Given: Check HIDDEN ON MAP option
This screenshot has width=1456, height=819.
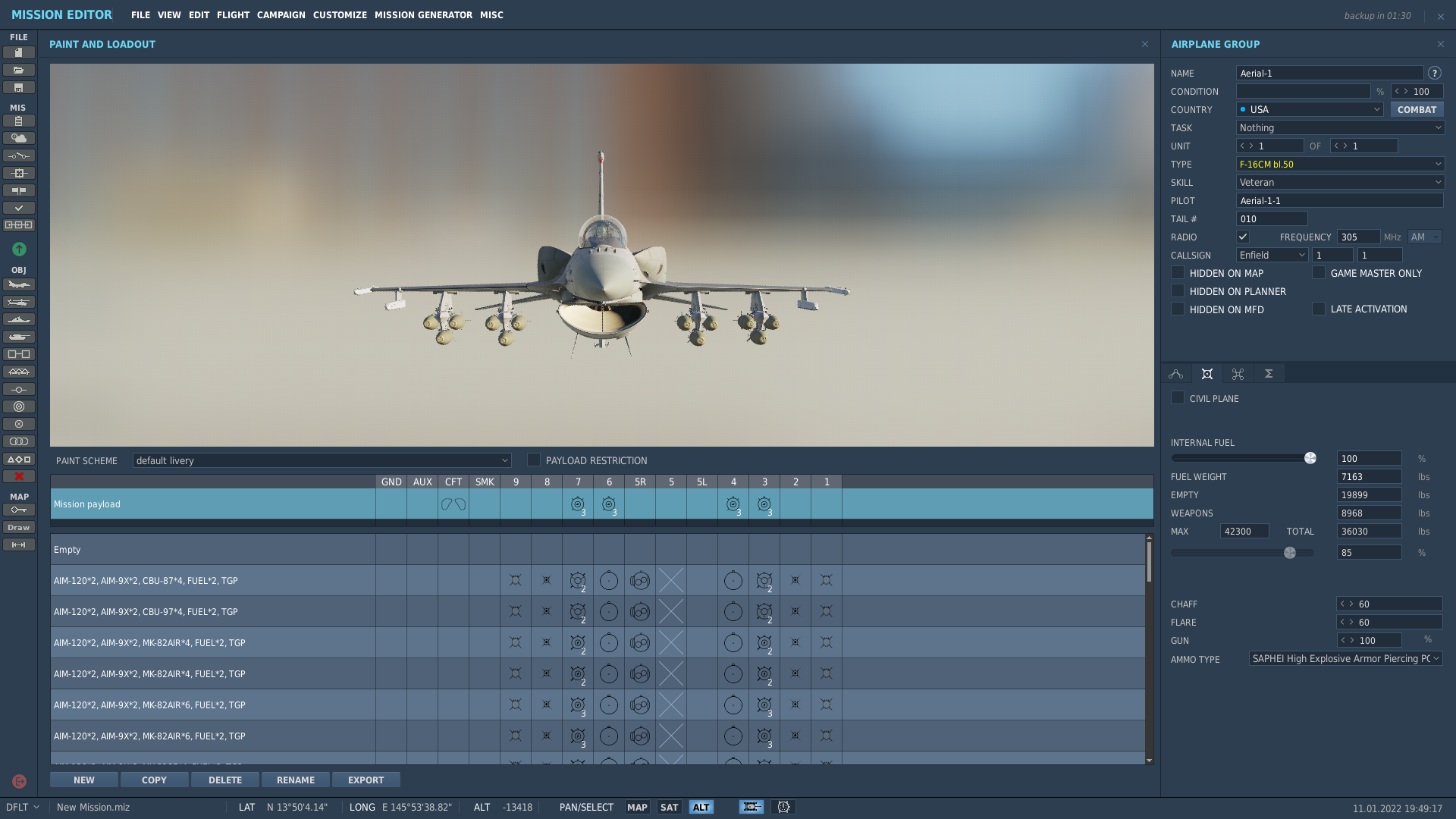Looking at the screenshot, I should pyautogui.click(x=1178, y=272).
